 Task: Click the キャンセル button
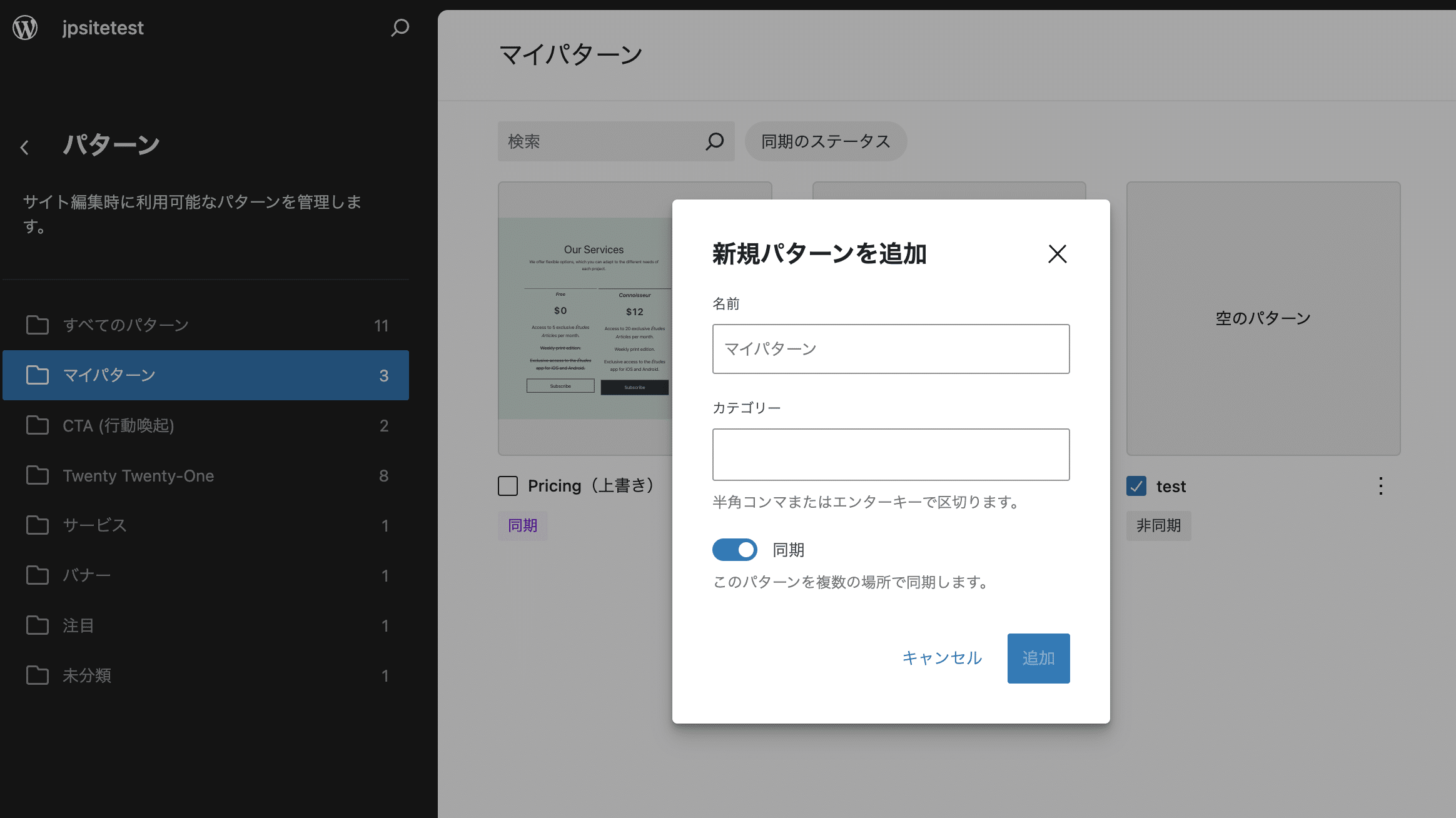click(x=942, y=658)
